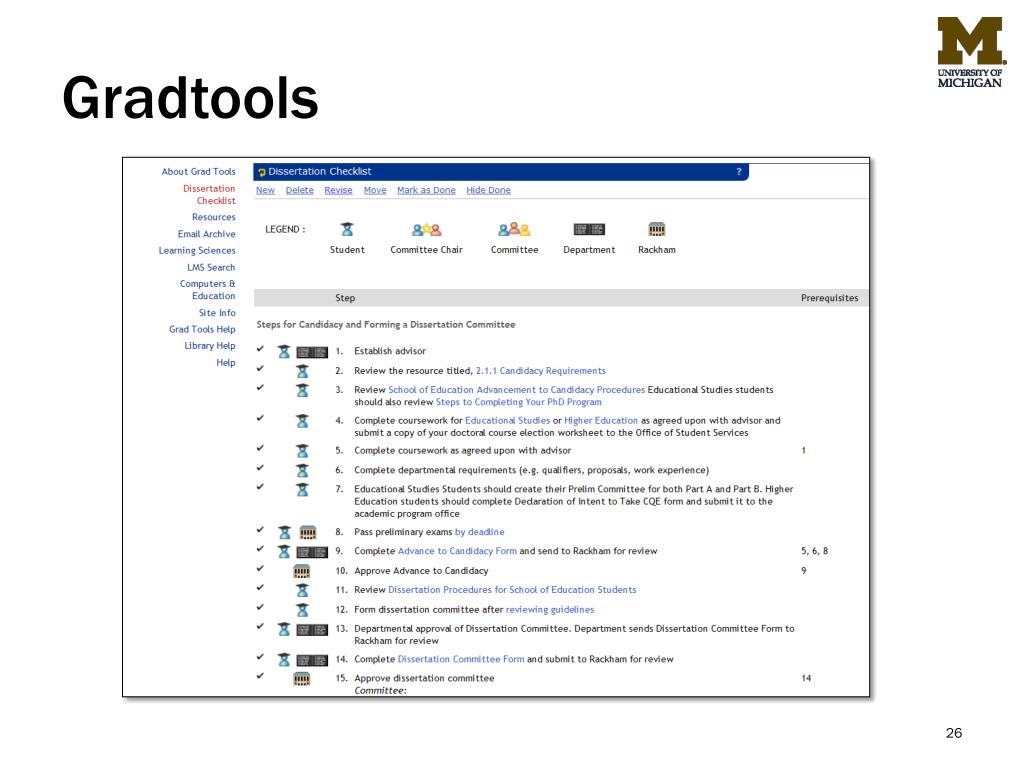The width and height of the screenshot is (1024, 768).
Task: Open Computers & Education in sidebar
Action: point(208,290)
